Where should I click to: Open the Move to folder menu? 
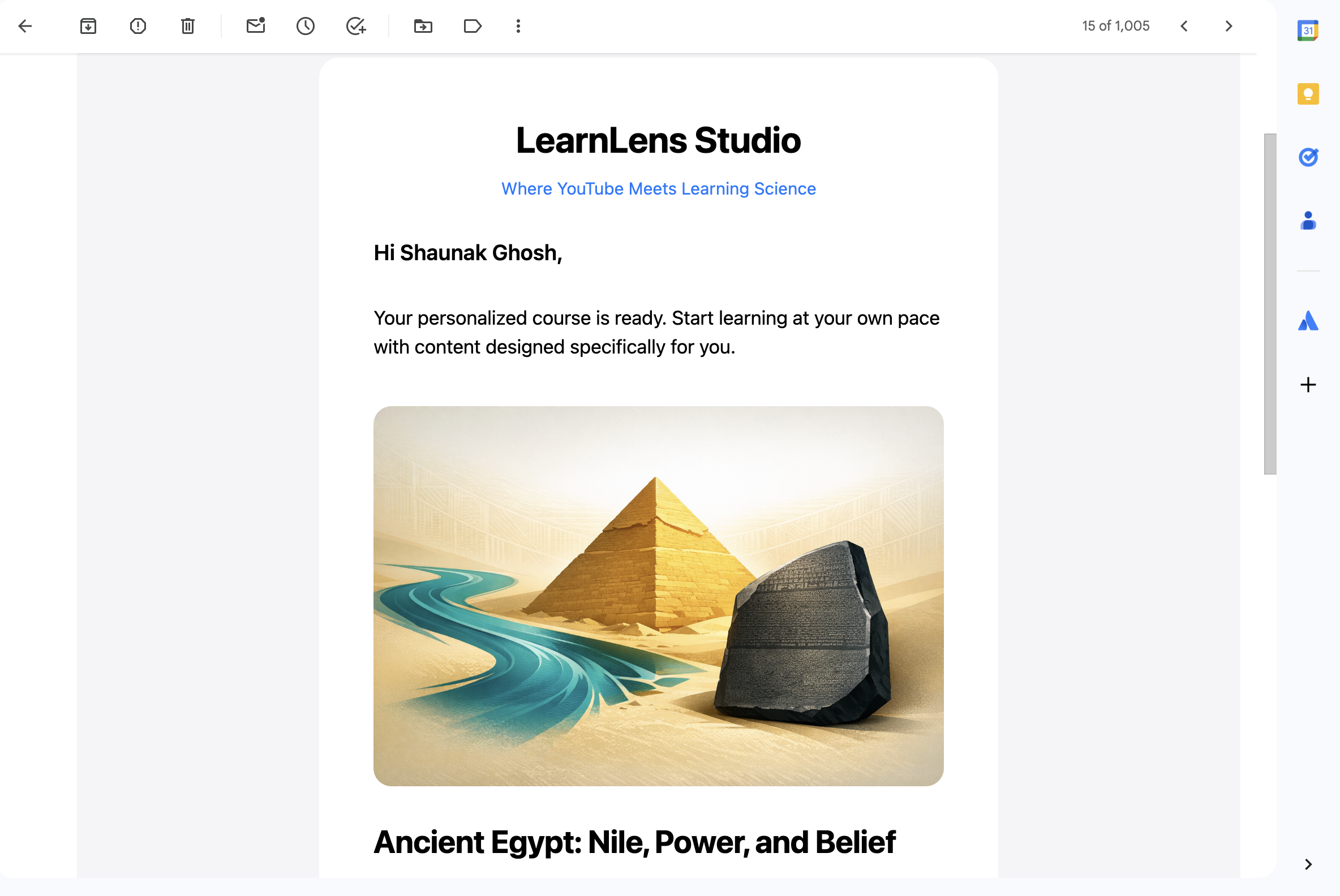(423, 25)
